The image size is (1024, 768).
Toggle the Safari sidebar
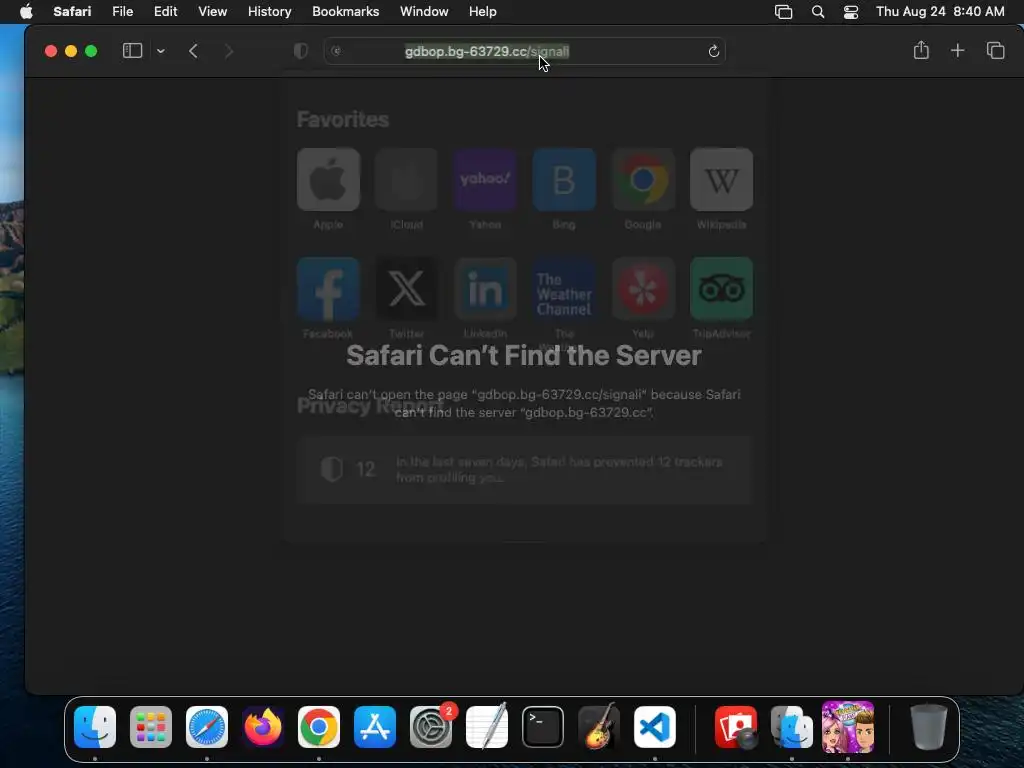(x=133, y=51)
